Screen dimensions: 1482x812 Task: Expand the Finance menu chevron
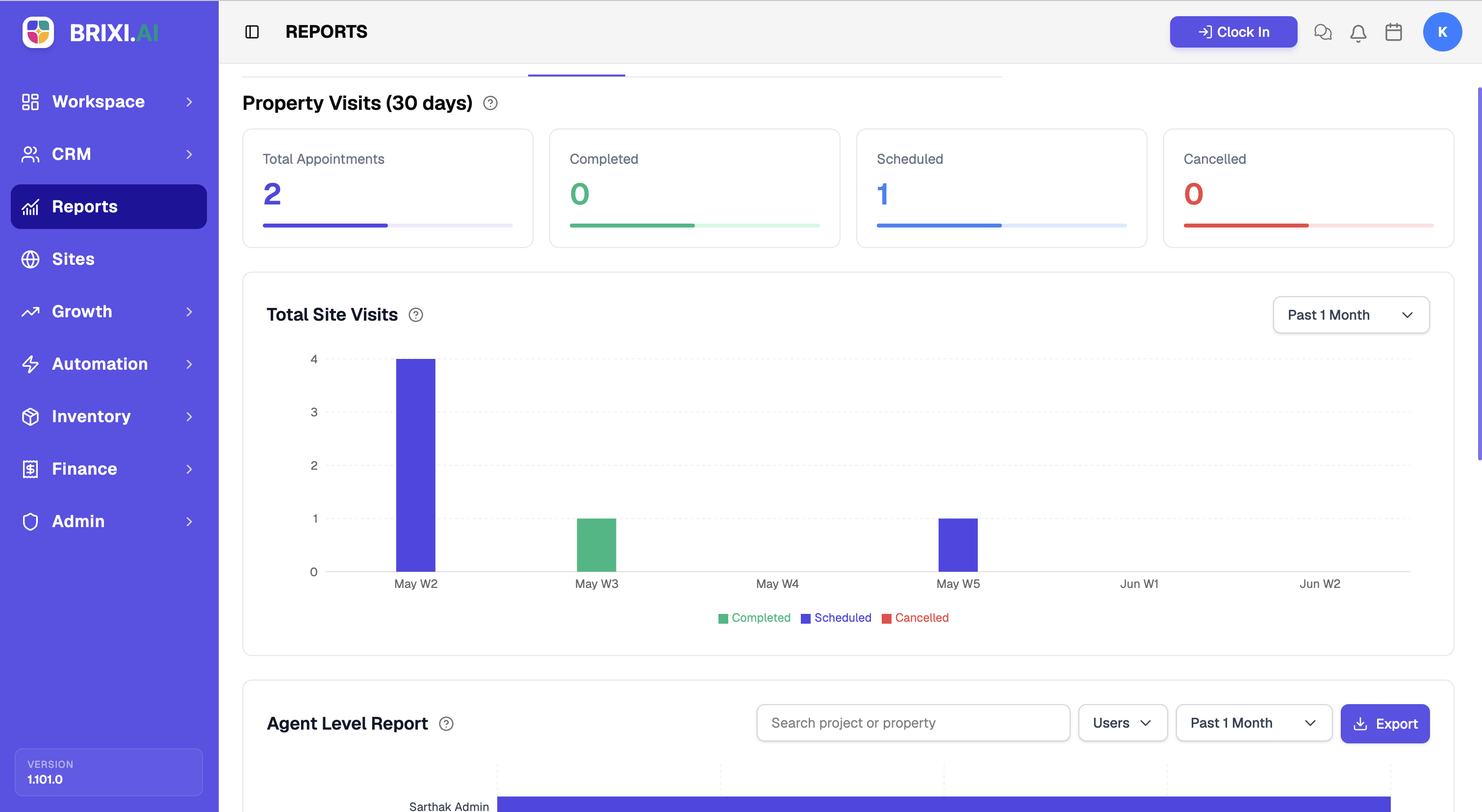(x=189, y=469)
